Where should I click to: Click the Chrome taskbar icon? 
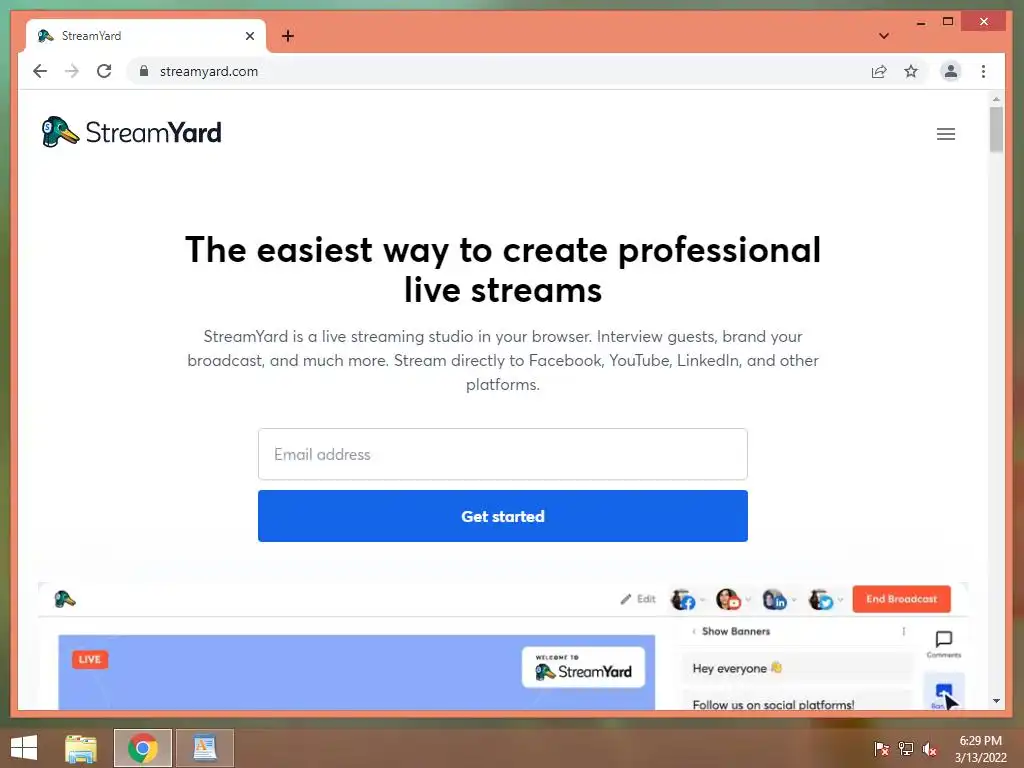point(142,748)
